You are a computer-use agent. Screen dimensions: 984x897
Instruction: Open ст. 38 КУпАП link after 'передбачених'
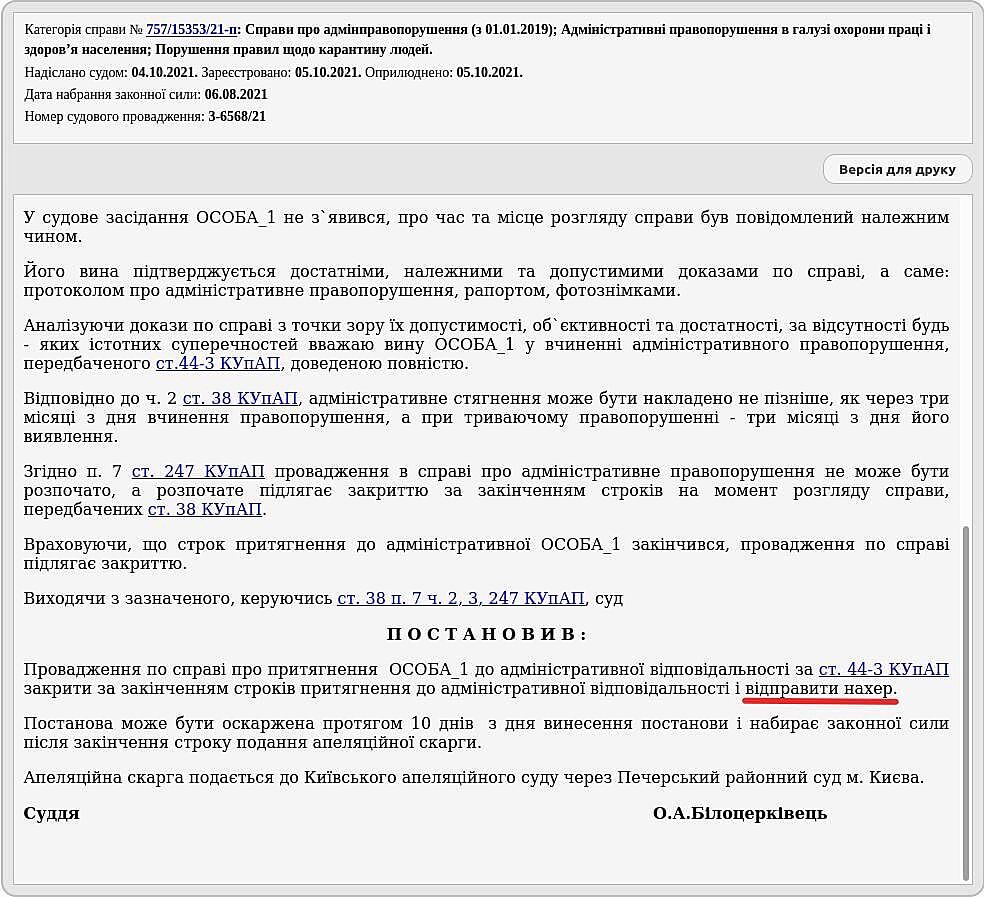[205, 509]
